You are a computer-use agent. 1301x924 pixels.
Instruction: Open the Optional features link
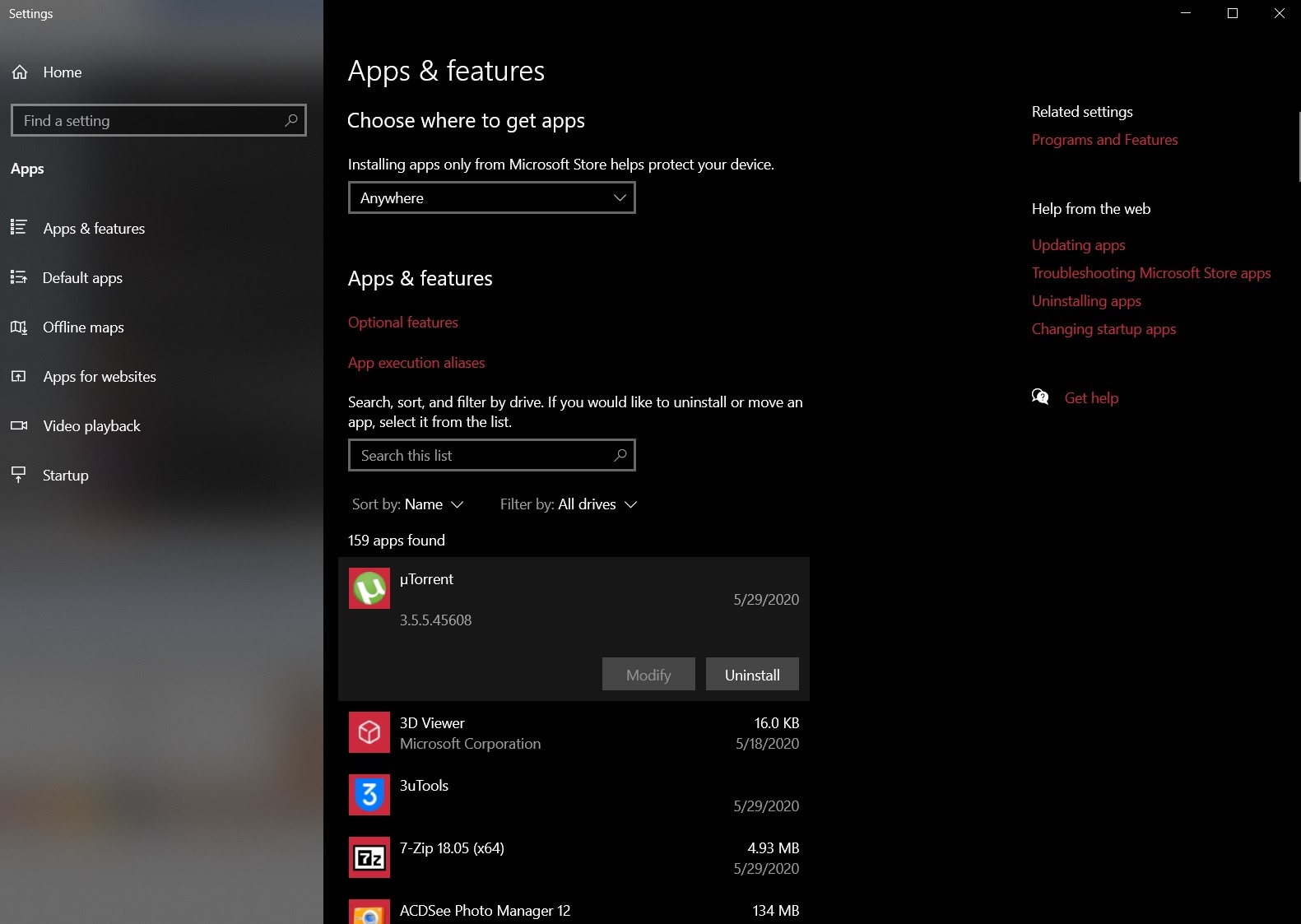point(403,323)
